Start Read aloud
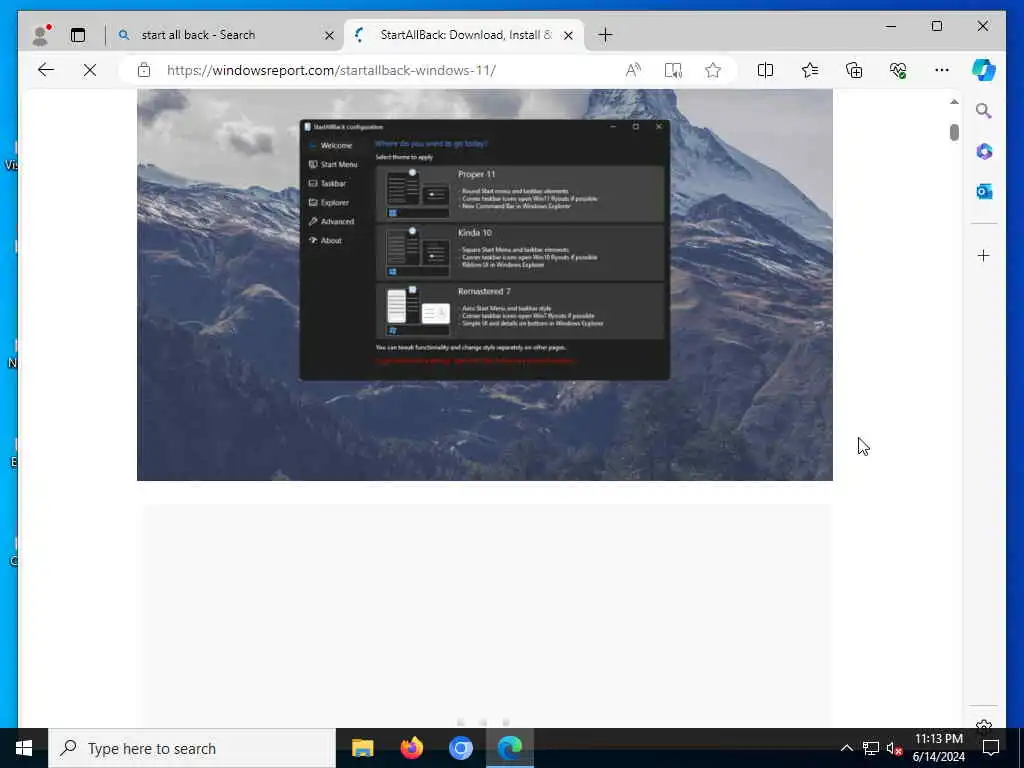Viewport: 1024px width, 768px height. (633, 70)
